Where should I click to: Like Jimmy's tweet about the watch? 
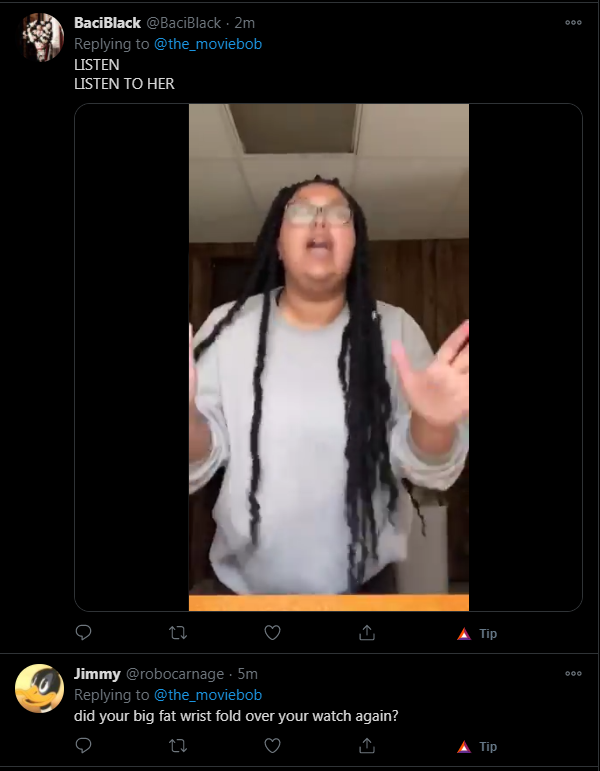pos(272,745)
